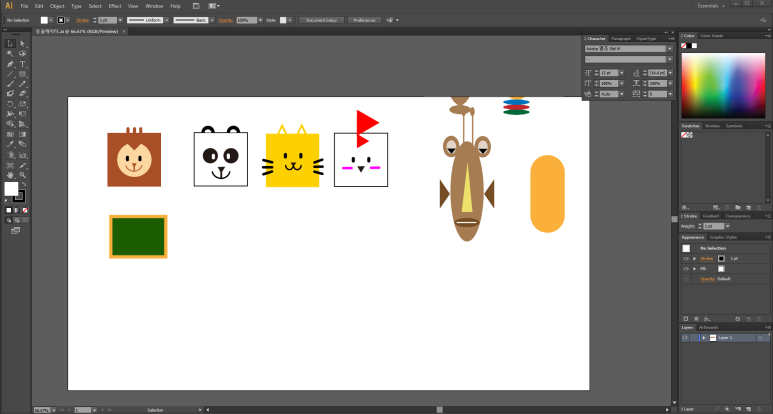Select the Blend tool
The width and height of the screenshot is (773, 414).
[22, 144]
